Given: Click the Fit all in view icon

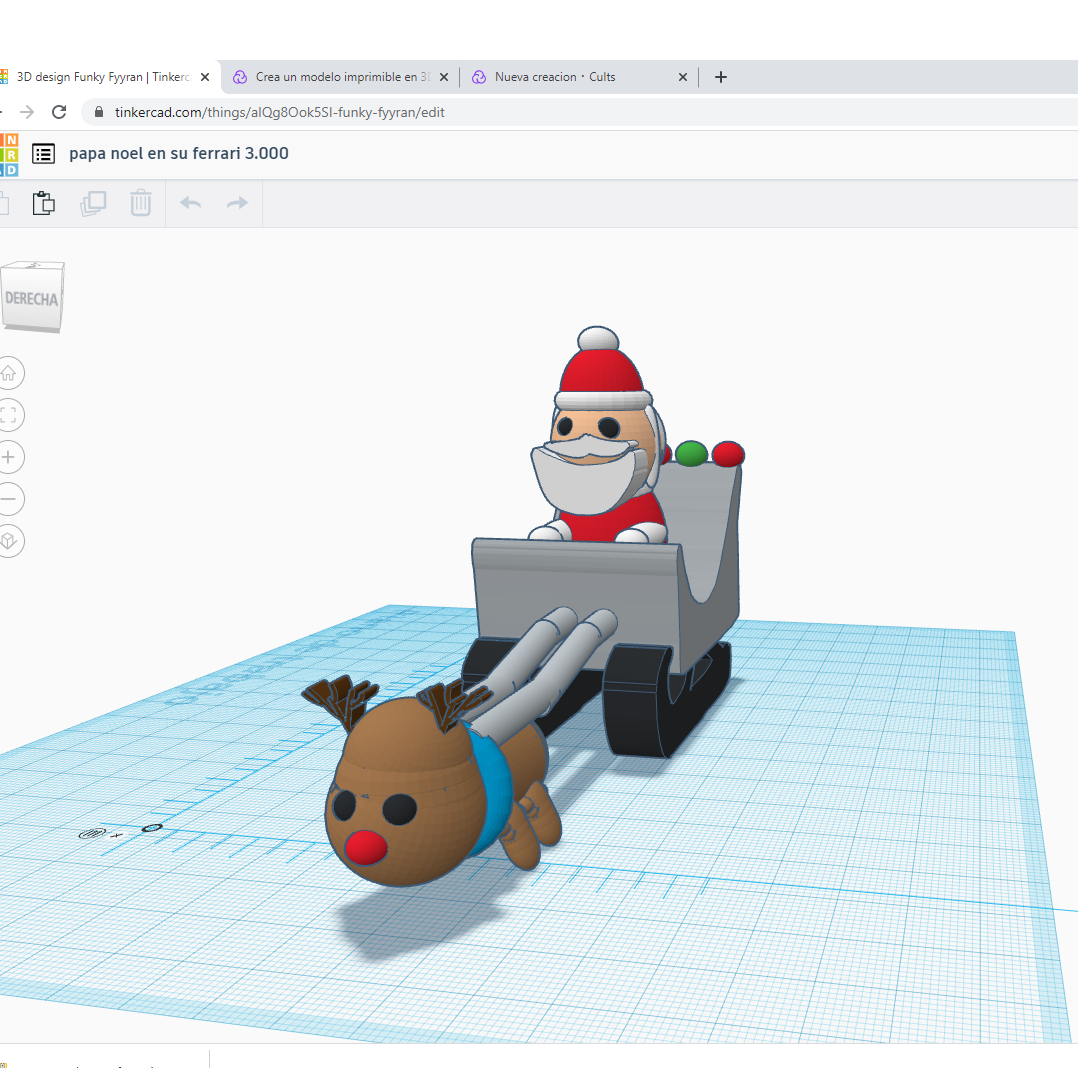Looking at the screenshot, I should point(9,415).
